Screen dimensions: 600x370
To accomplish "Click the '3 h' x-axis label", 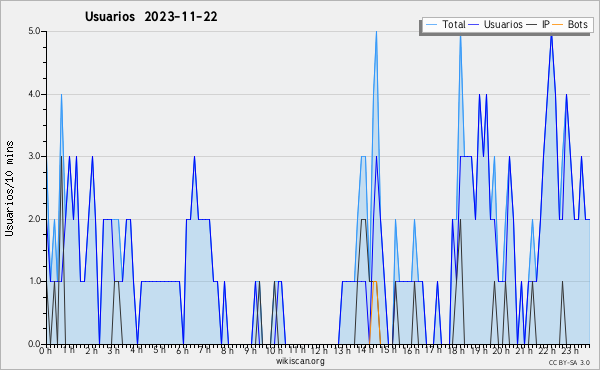I will [113, 351].
